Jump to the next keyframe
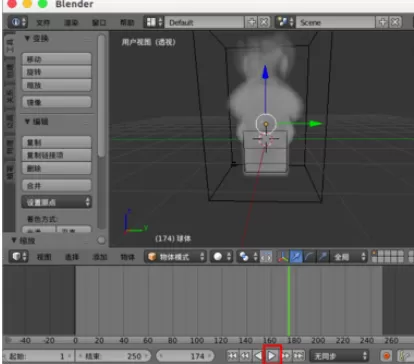The height and width of the screenshot is (364, 414). (286, 356)
